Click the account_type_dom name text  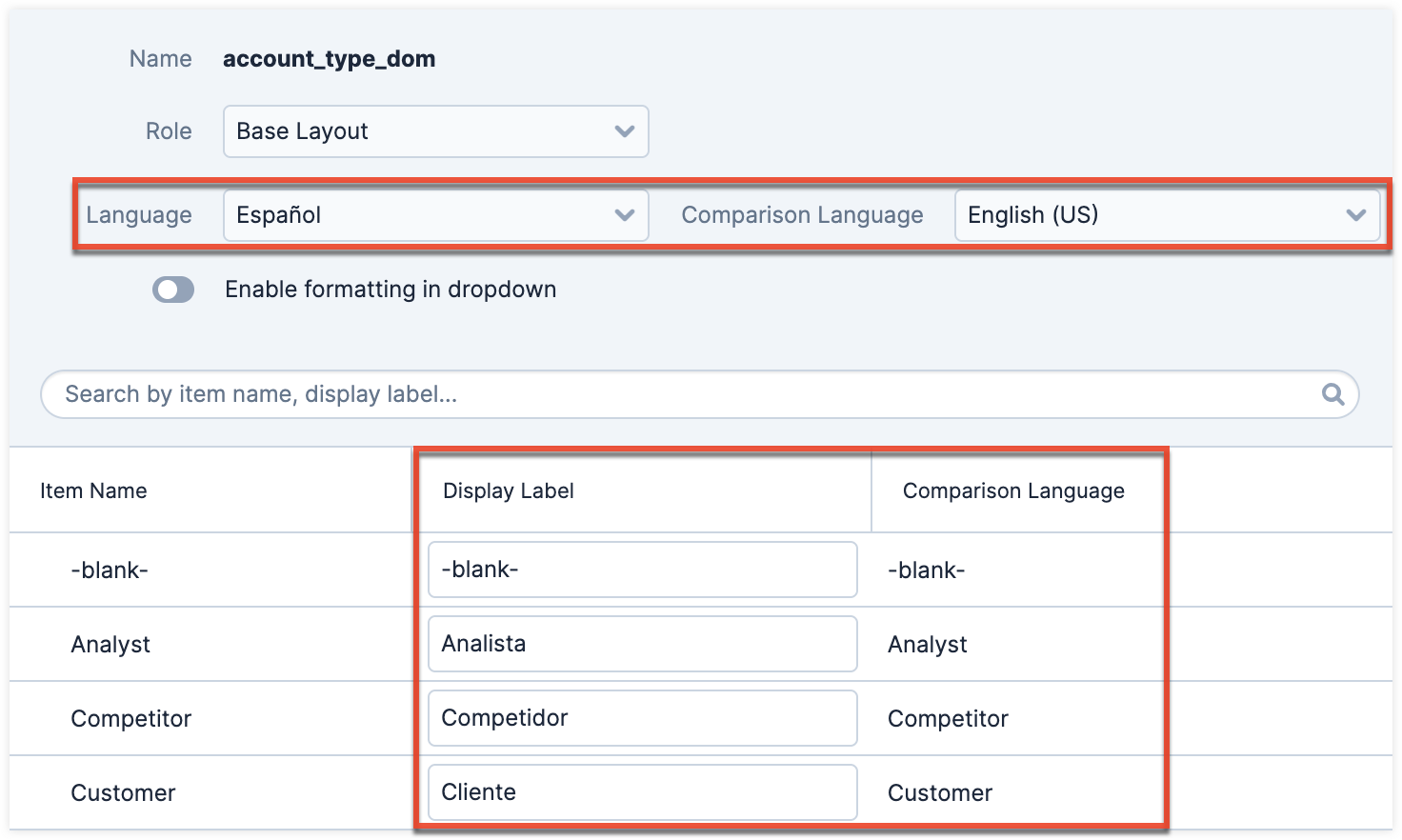click(x=329, y=59)
